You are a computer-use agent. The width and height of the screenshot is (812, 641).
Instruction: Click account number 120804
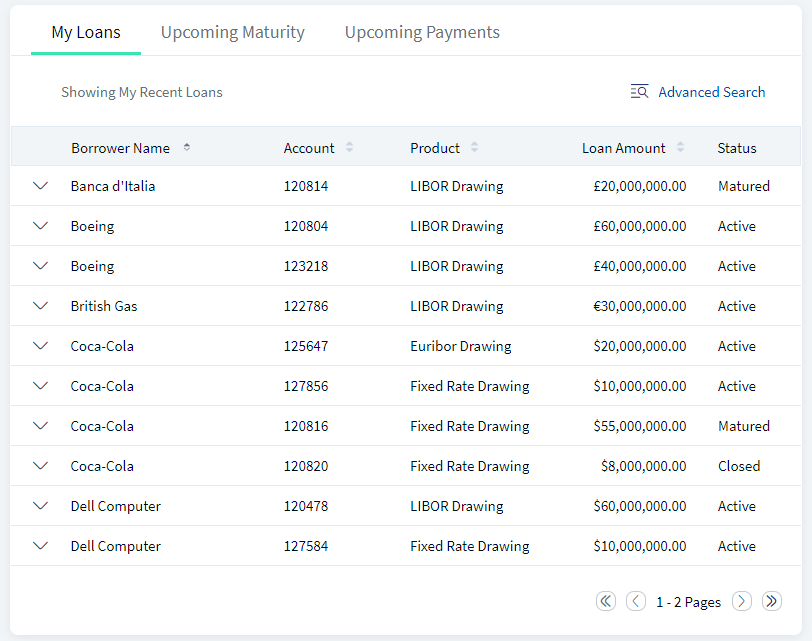click(x=306, y=226)
